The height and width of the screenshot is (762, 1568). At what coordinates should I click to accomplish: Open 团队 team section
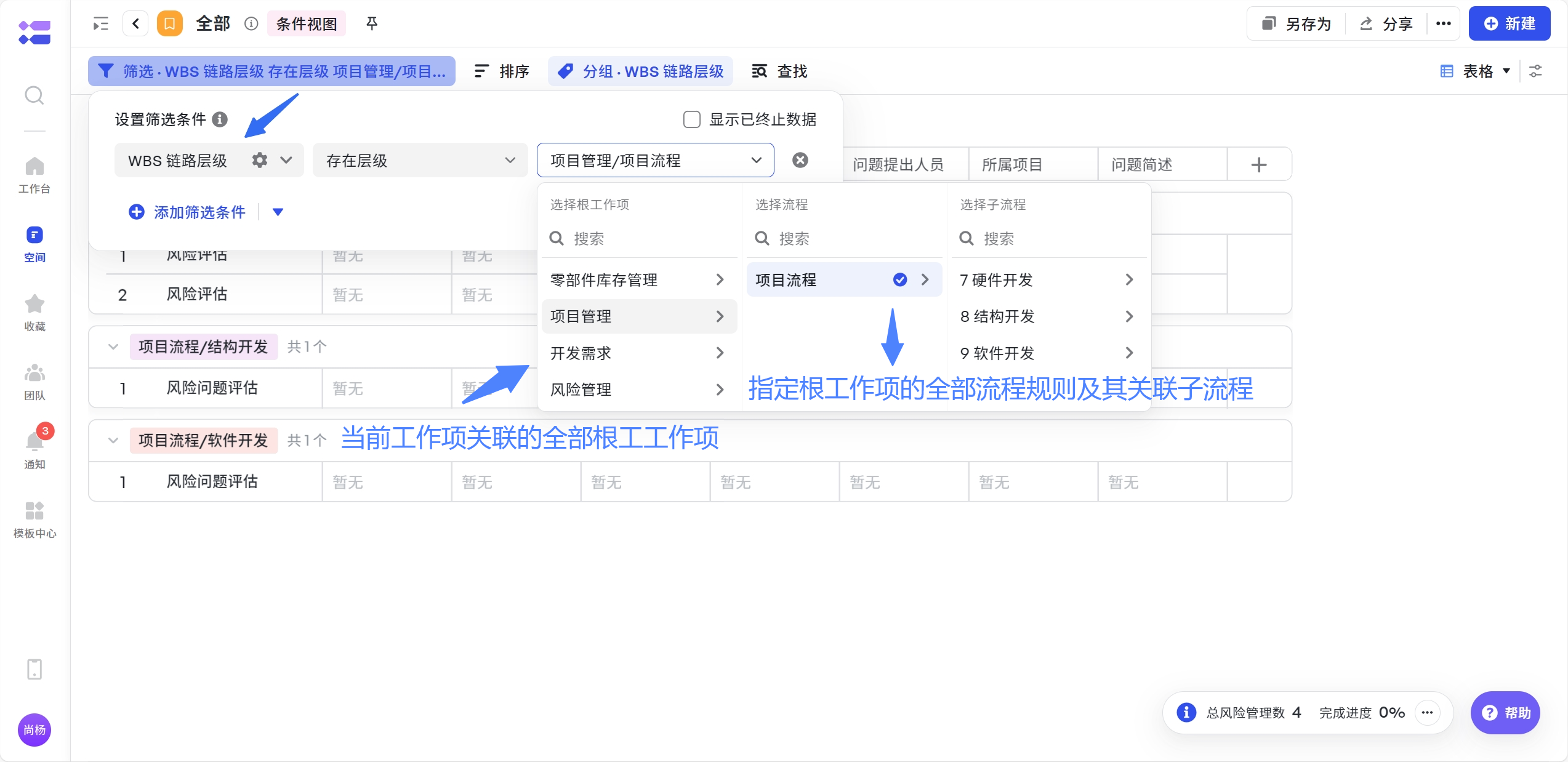[x=34, y=382]
